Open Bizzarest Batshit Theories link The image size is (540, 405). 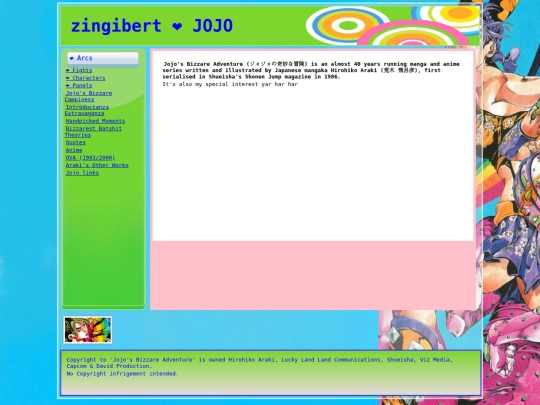[x=93, y=132]
